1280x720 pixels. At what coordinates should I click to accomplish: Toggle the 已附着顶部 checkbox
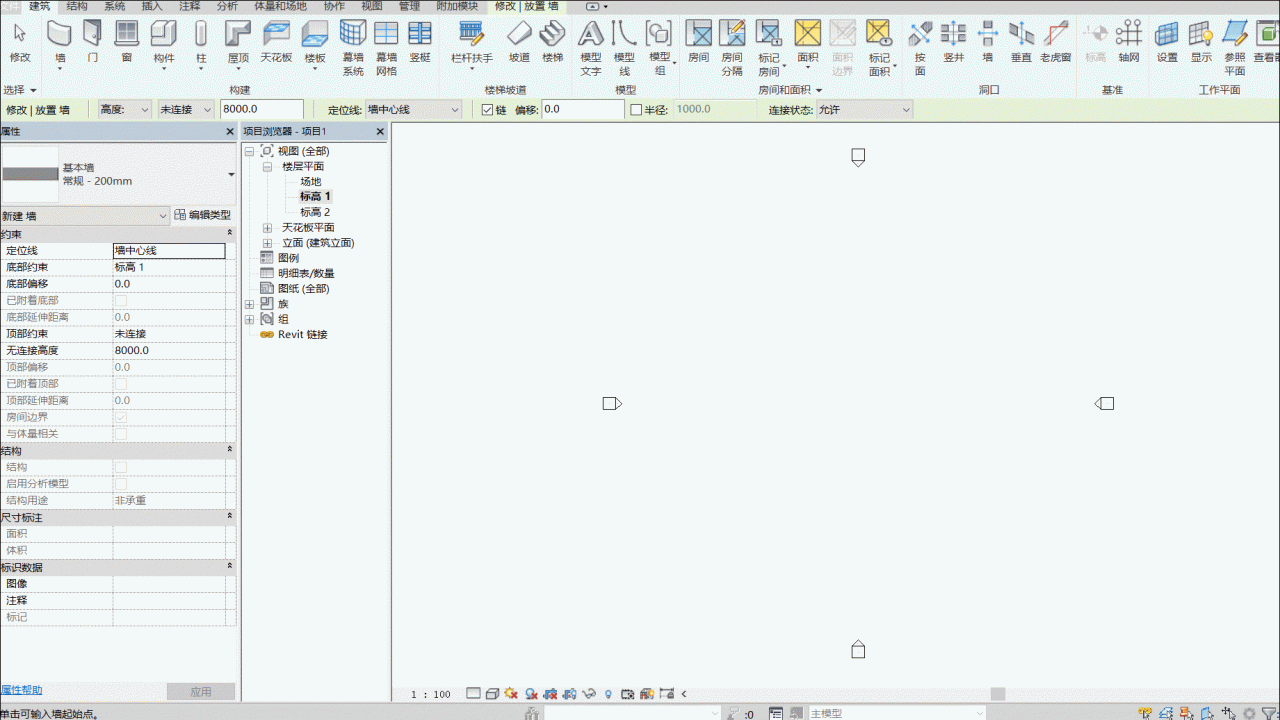pyautogui.click(x=121, y=384)
